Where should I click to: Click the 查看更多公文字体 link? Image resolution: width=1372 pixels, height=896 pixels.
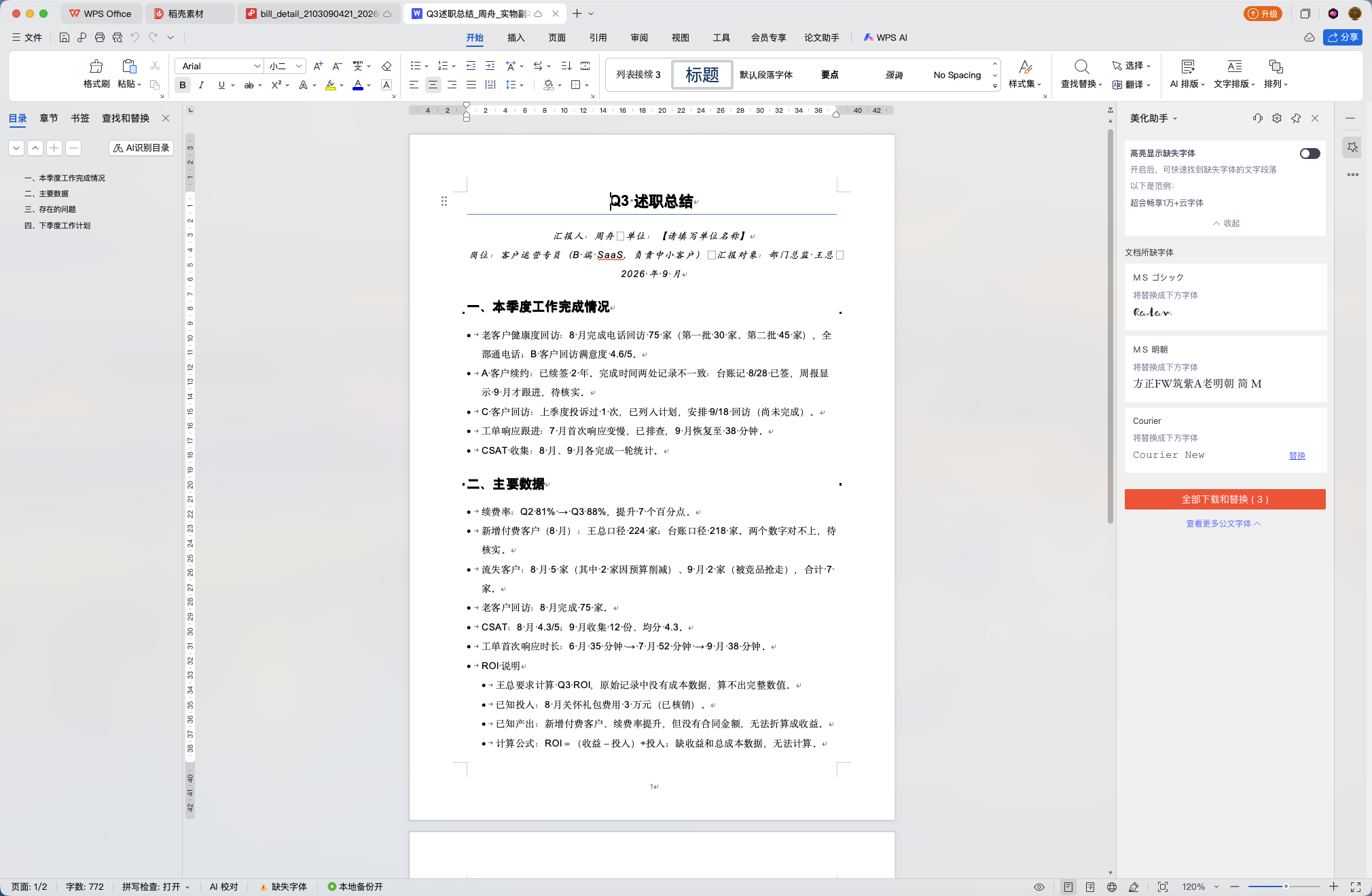pos(1223,524)
